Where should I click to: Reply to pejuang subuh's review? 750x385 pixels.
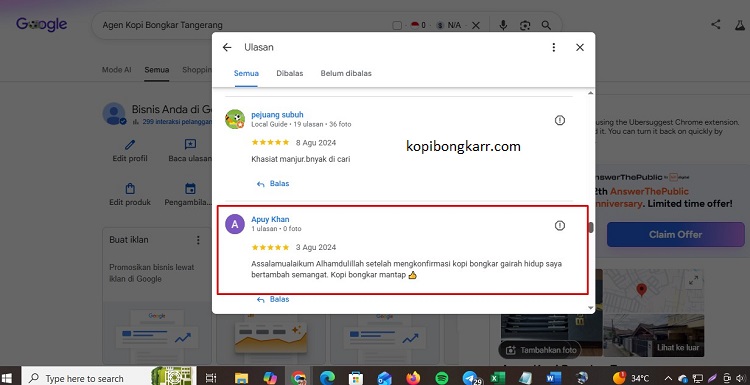point(273,184)
